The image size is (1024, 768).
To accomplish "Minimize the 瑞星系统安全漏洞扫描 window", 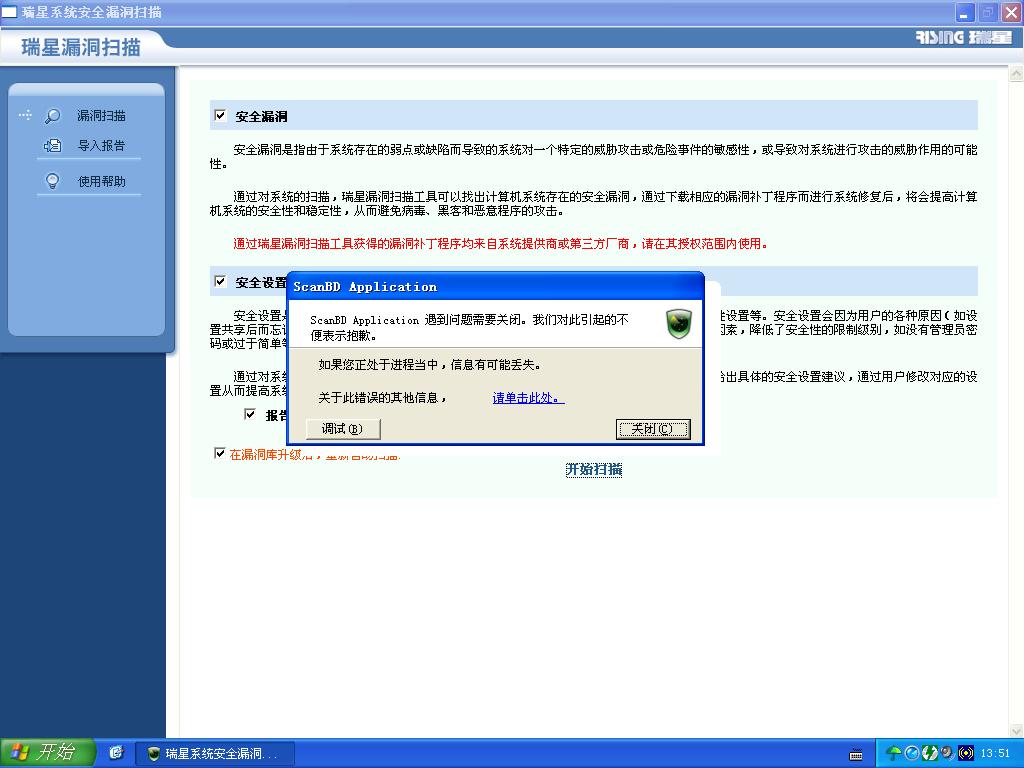I will click(x=965, y=12).
